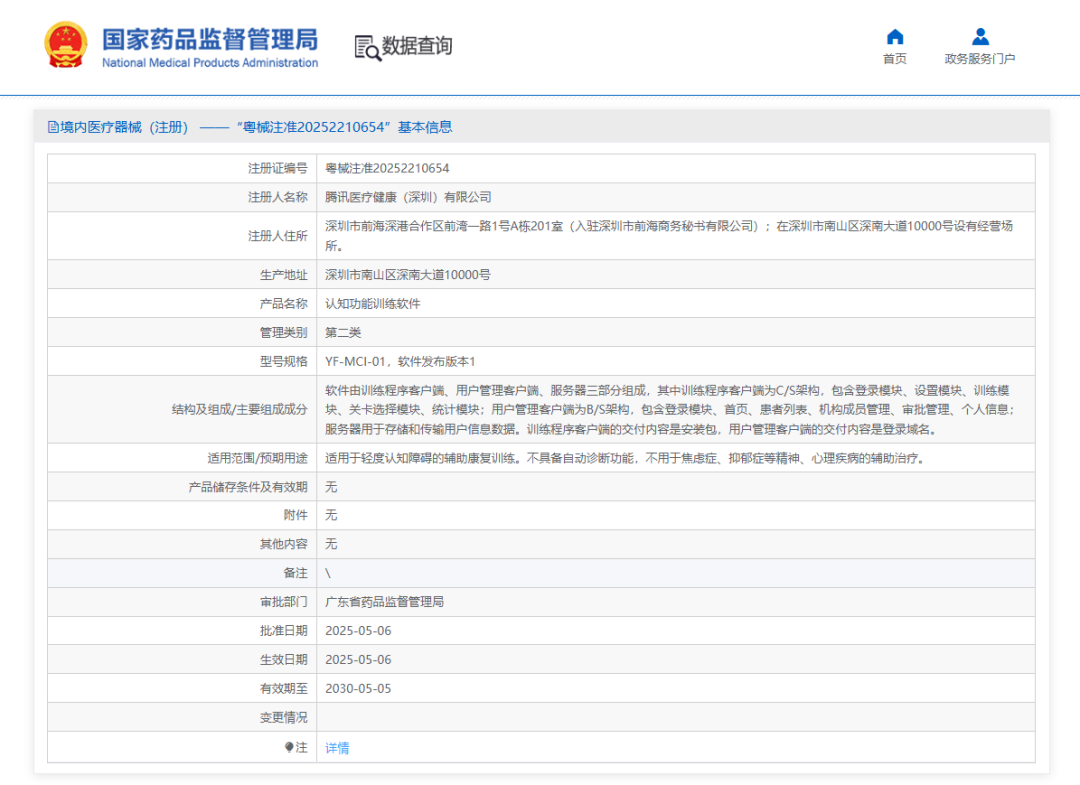
Task: Open the 详情 link in the 注 row
Action: [x=336, y=746]
